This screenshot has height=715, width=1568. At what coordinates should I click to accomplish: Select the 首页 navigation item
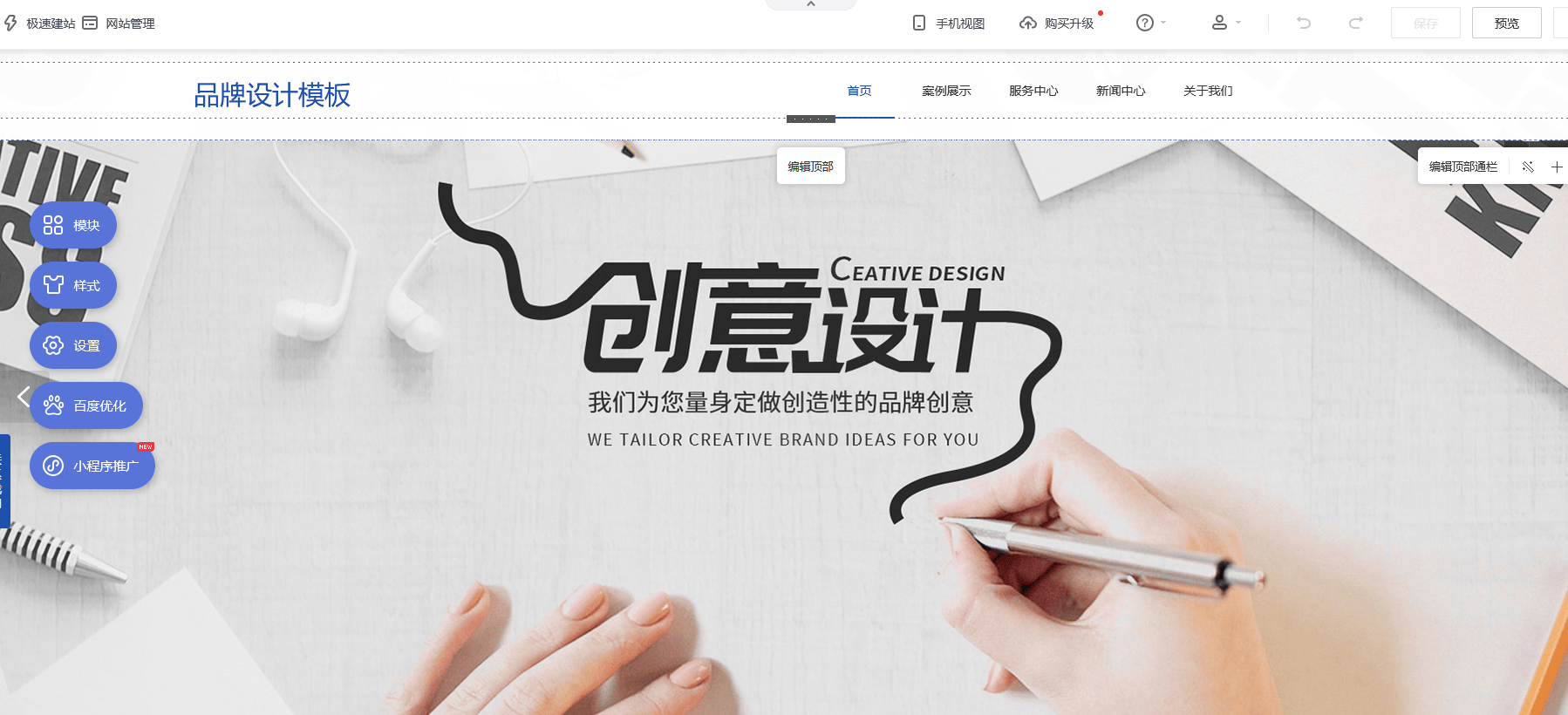(859, 91)
